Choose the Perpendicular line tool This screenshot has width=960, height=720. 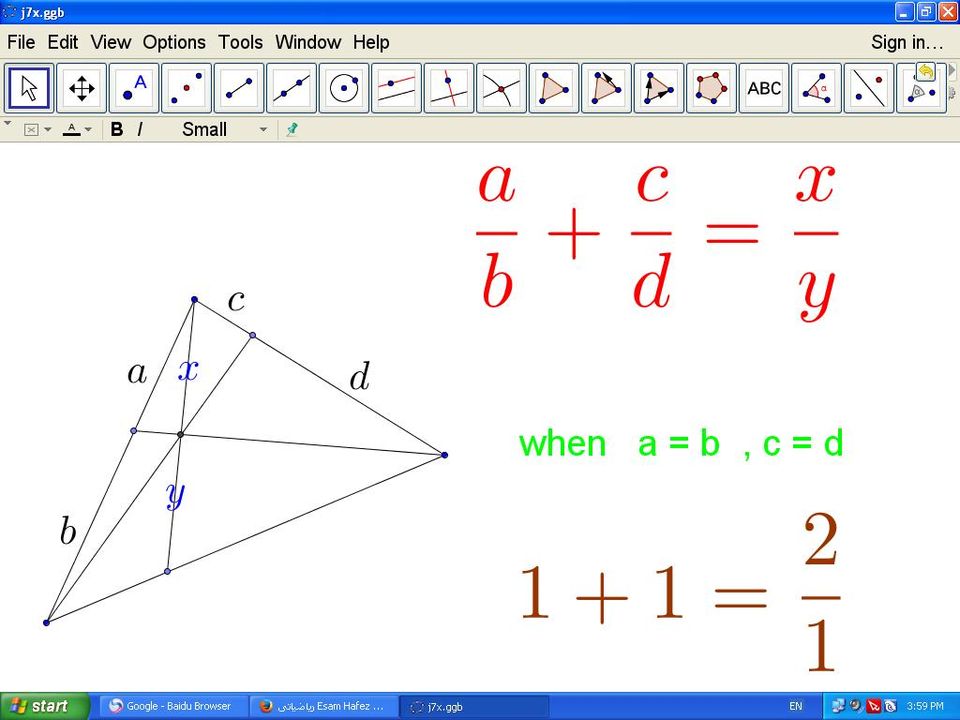click(x=449, y=88)
